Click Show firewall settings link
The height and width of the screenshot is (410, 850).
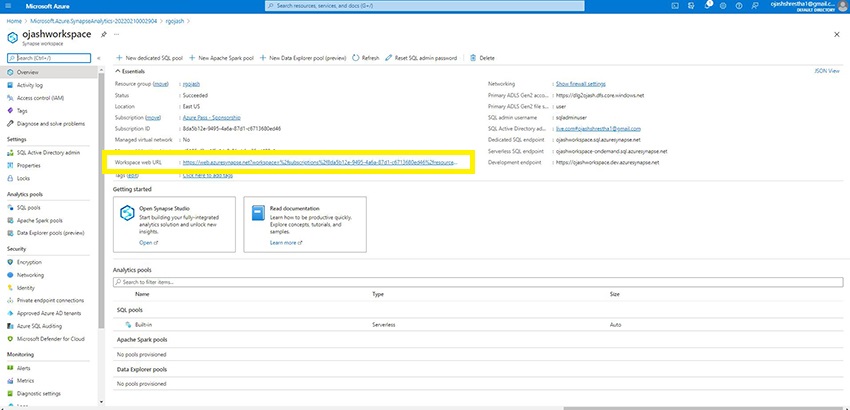581,84
